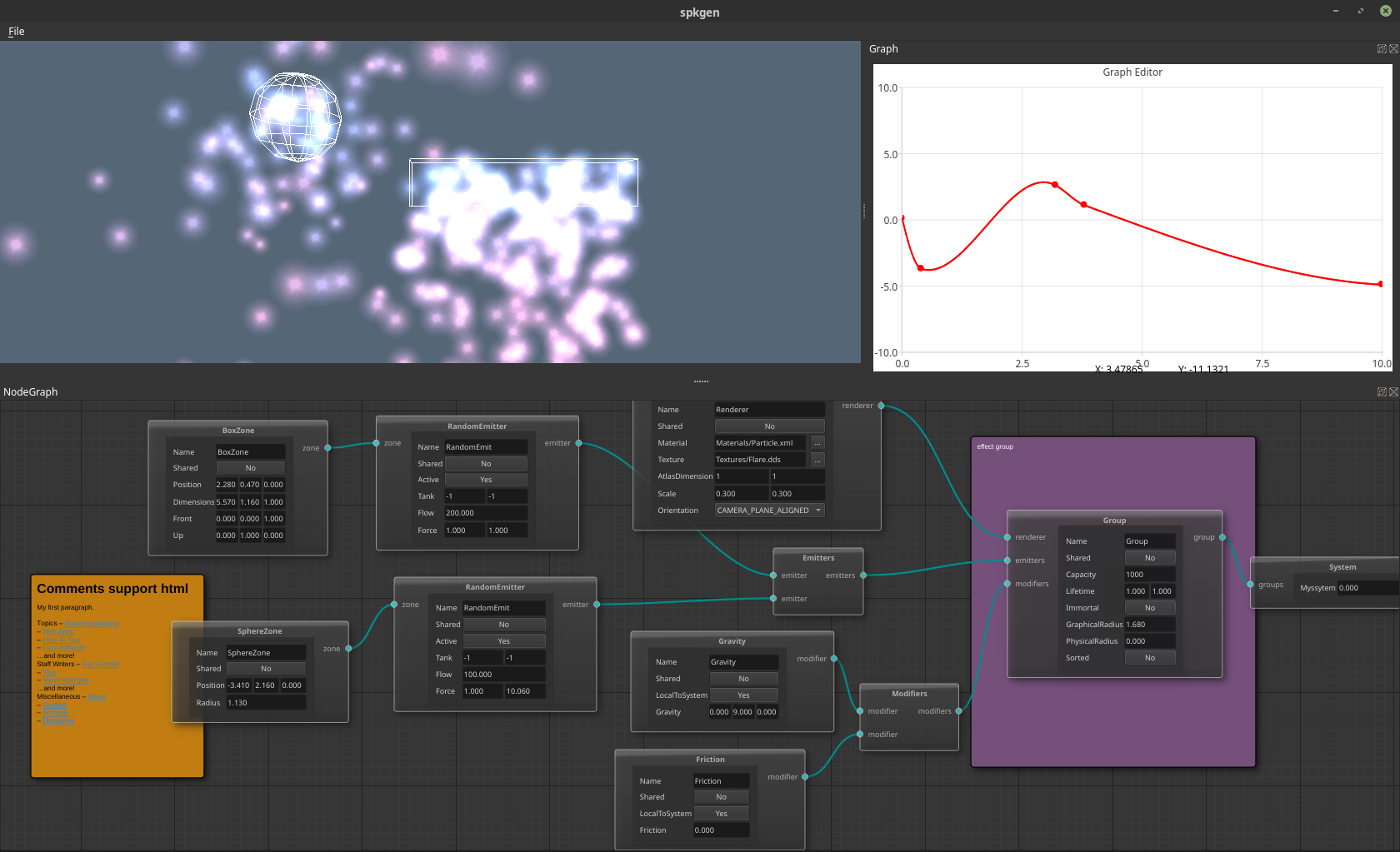Screen dimensions: 1400x852
Task: Edit the Flow field showing 200.000
Action: tap(486, 513)
